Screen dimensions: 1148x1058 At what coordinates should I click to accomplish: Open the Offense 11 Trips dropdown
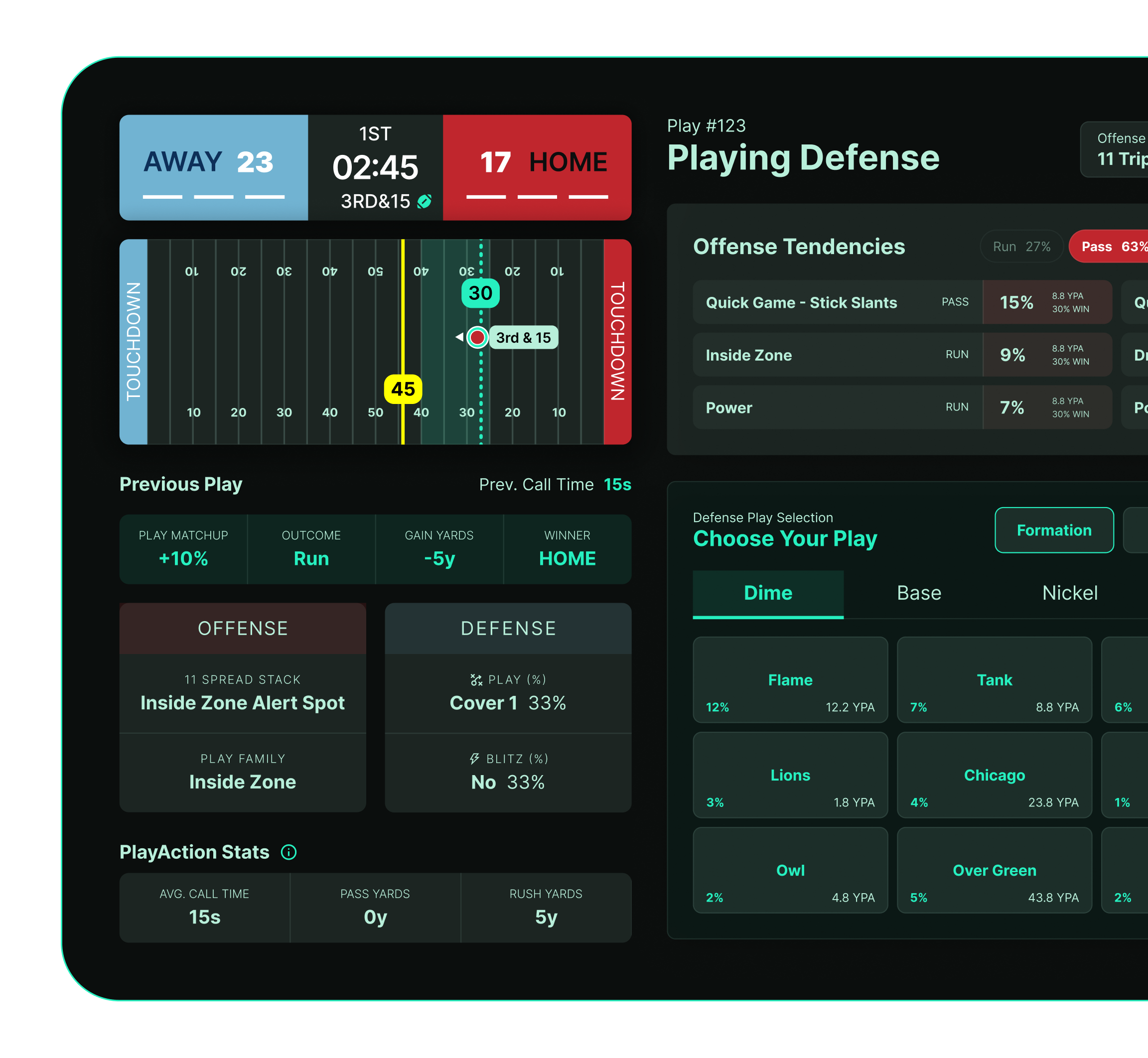coord(1117,149)
